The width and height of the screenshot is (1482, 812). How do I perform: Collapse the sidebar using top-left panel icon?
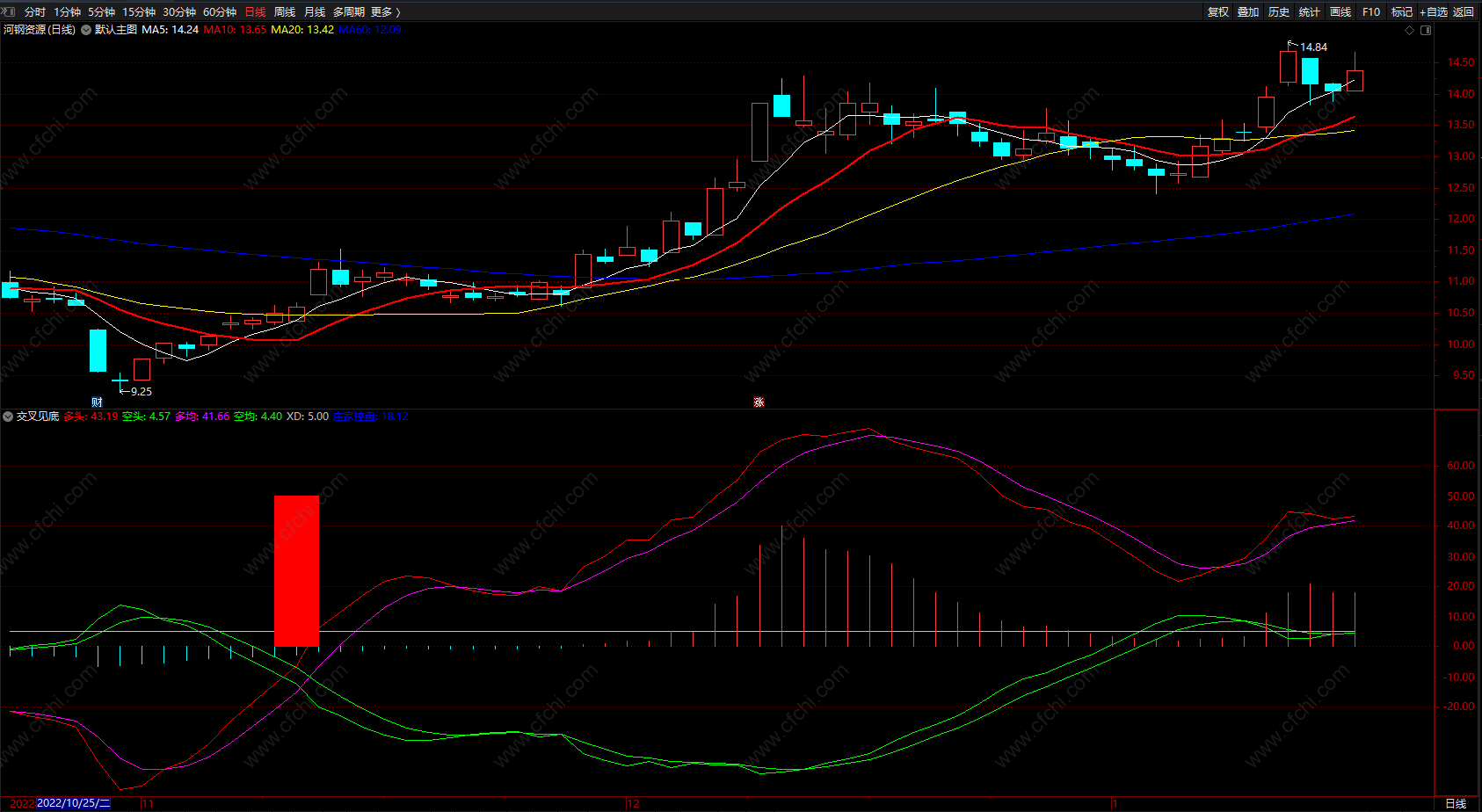(9, 11)
